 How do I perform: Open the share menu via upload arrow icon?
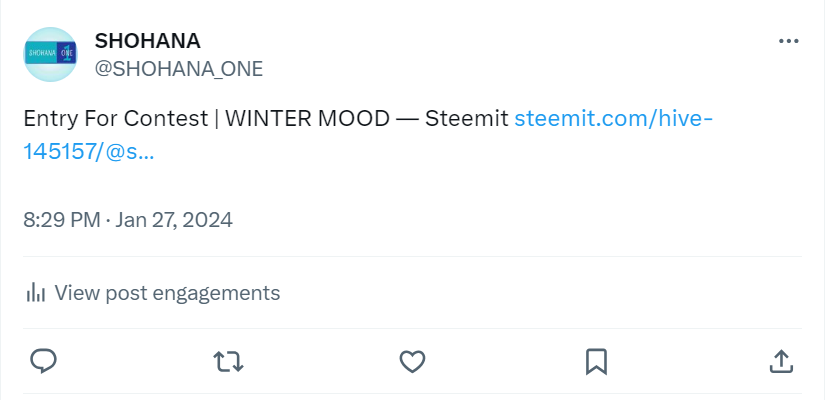tap(781, 362)
